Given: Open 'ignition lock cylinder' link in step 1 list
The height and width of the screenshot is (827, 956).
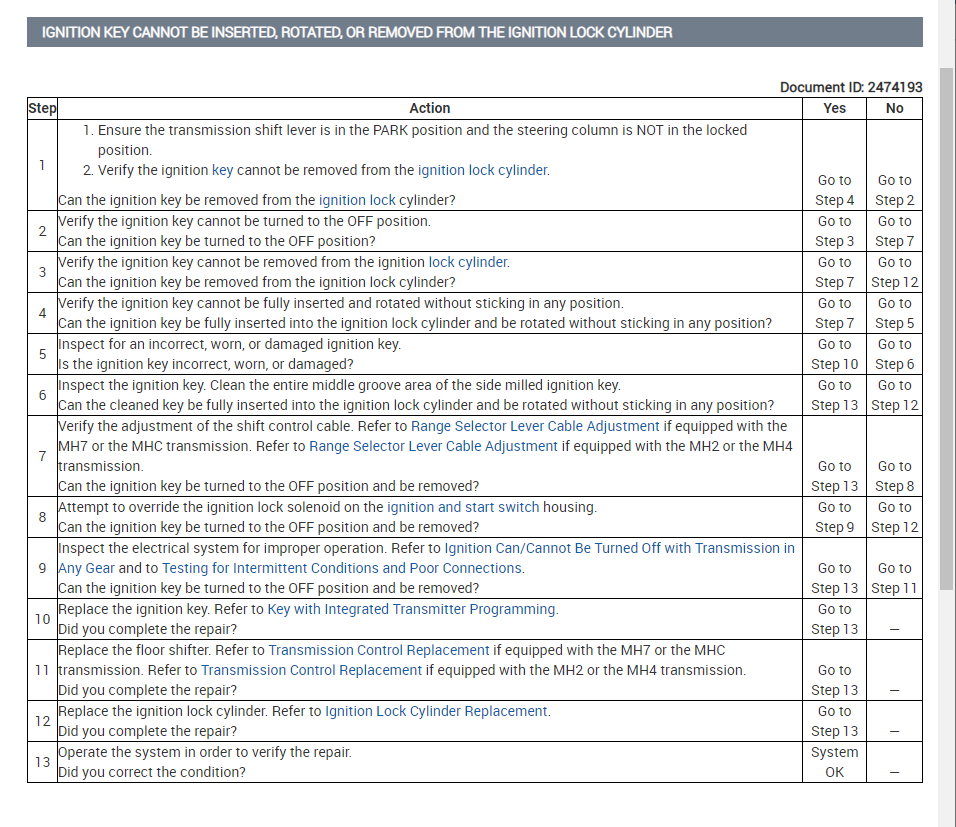Looking at the screenshot, I should [x=482, y=170].
